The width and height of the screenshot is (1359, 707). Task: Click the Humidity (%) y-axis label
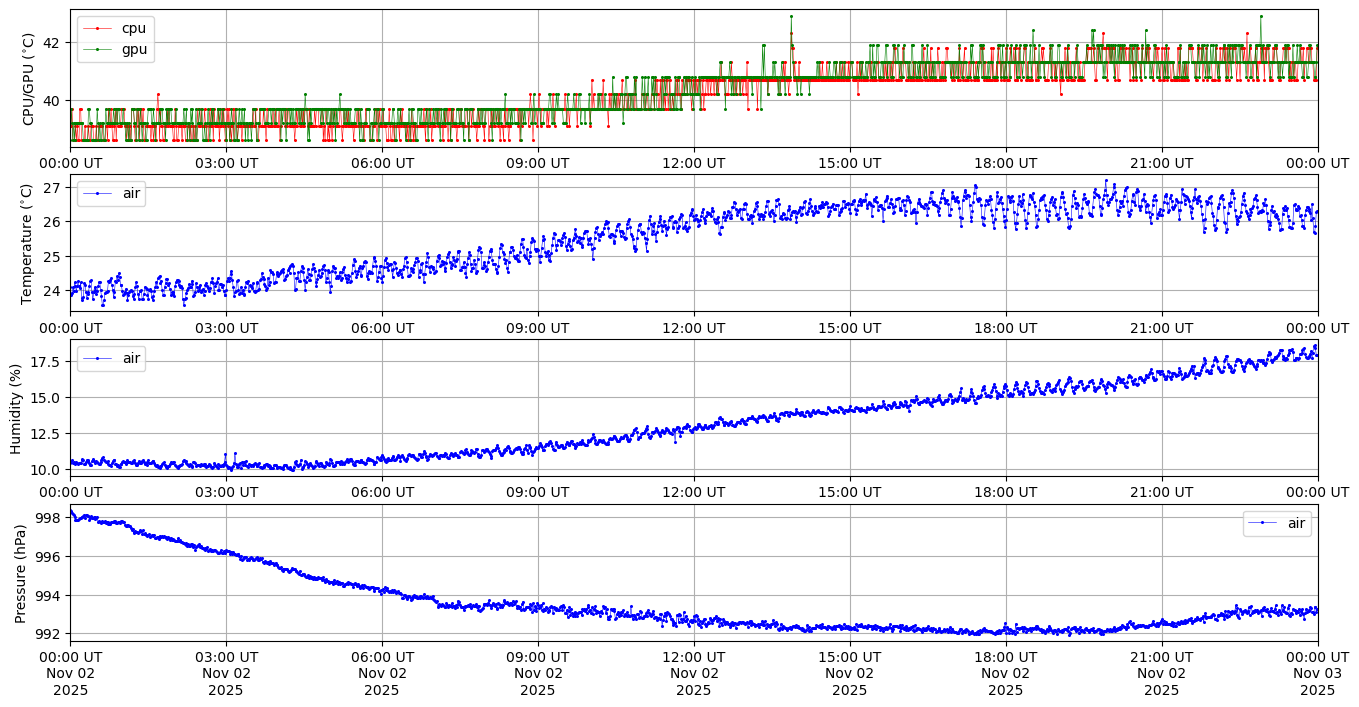click(16, 408)
